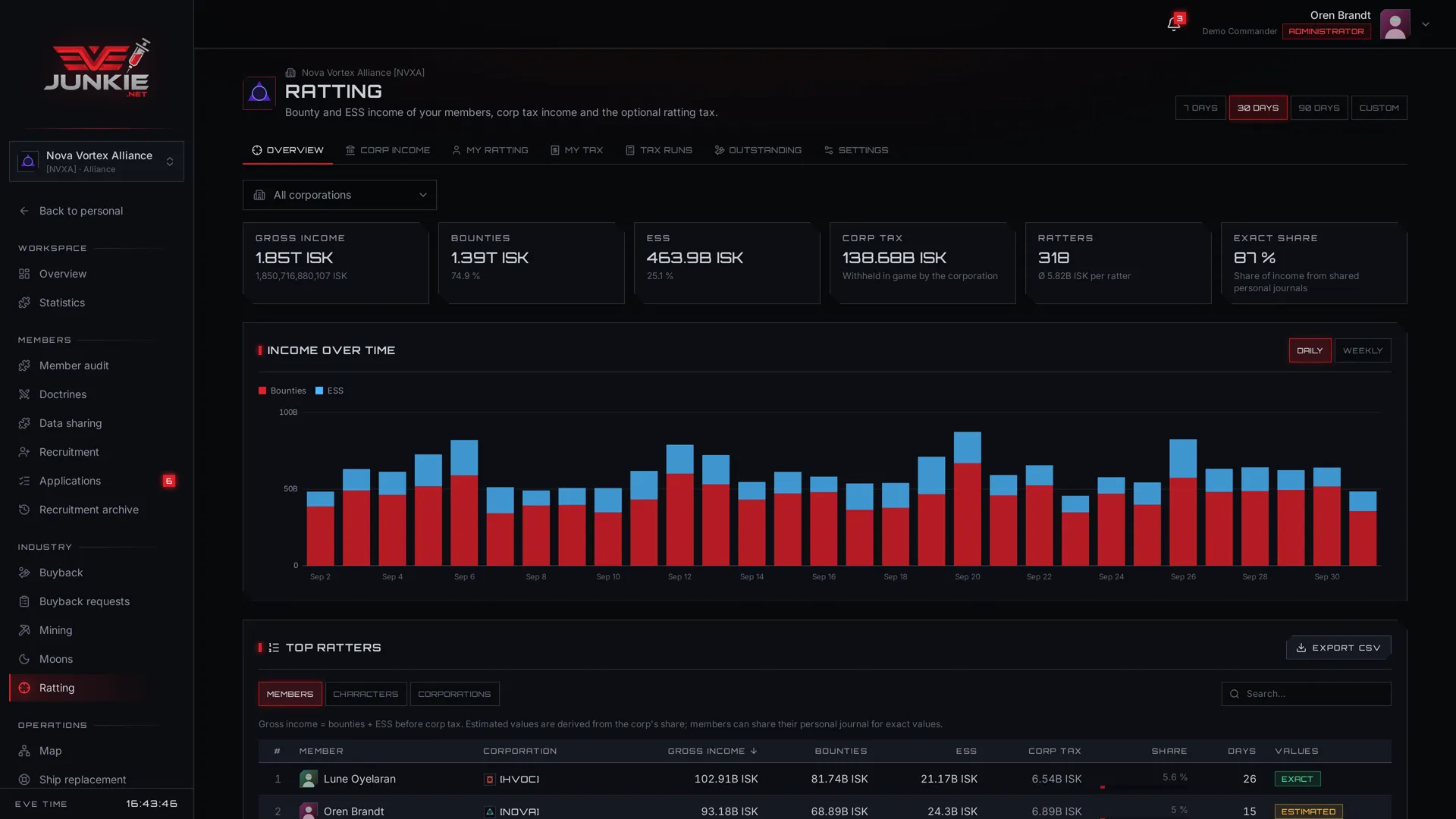Click the Recruitment sidebar icon

(x=24, y=452)
